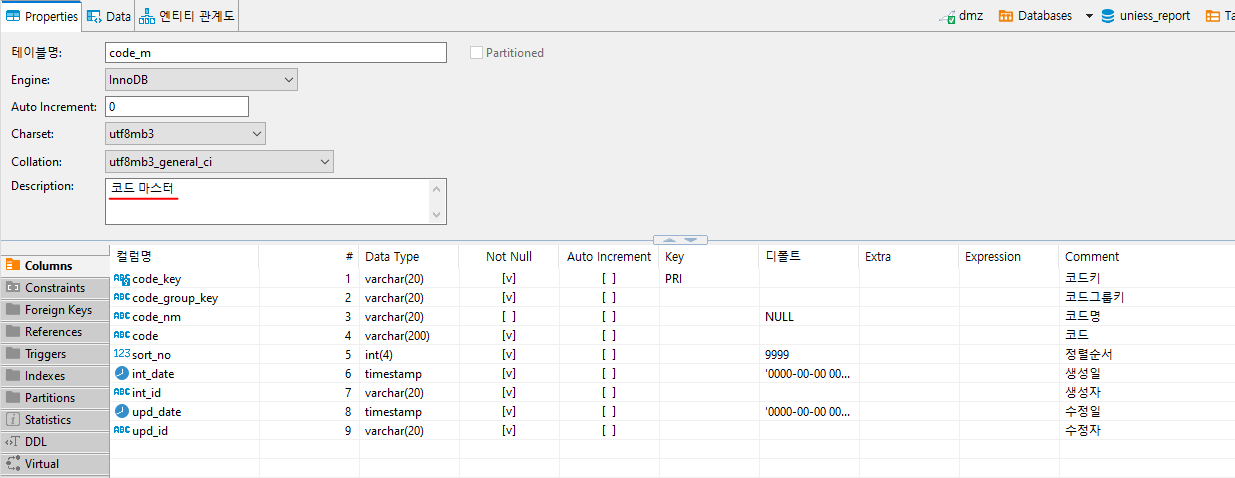Click the code_nm string type icon
The height and width of the screenshot is (478, 1235).
[x=122, y=317]
